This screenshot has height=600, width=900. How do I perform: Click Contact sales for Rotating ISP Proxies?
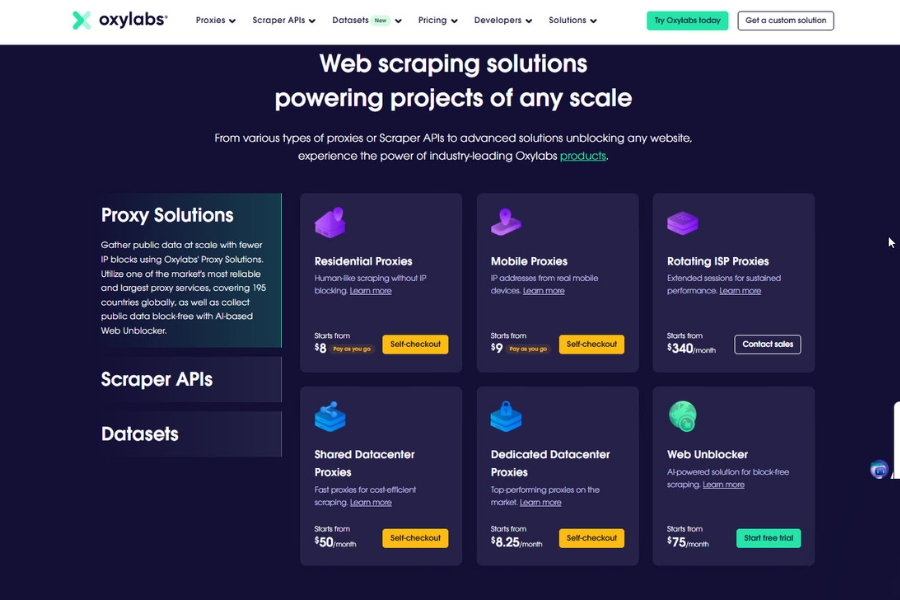coord(767,344)
